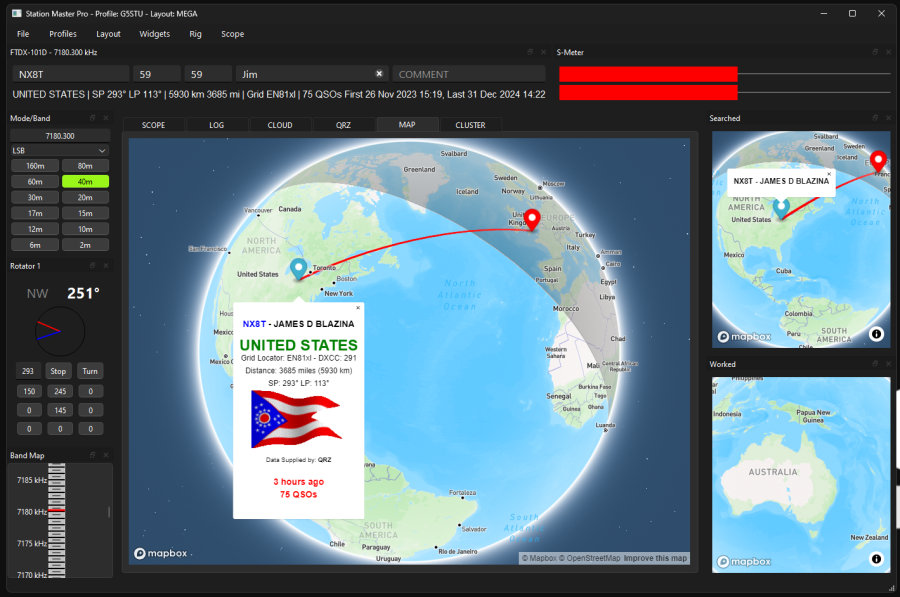Float the Searched map panel
This screenshot has width=900, height=597.
pyautogui.click(x=875, y=118)
